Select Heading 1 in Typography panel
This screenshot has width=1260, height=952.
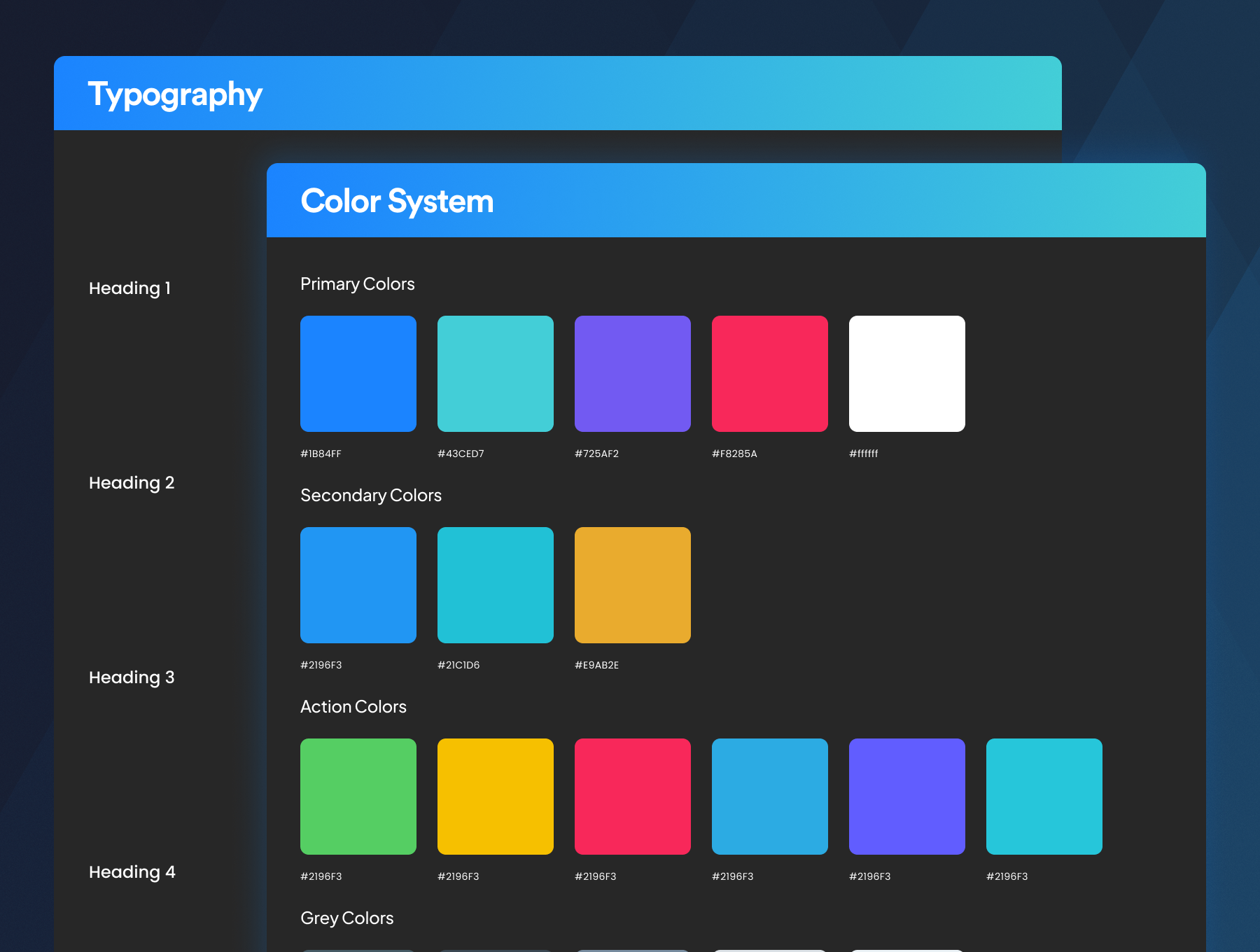(x=130, y=288)
